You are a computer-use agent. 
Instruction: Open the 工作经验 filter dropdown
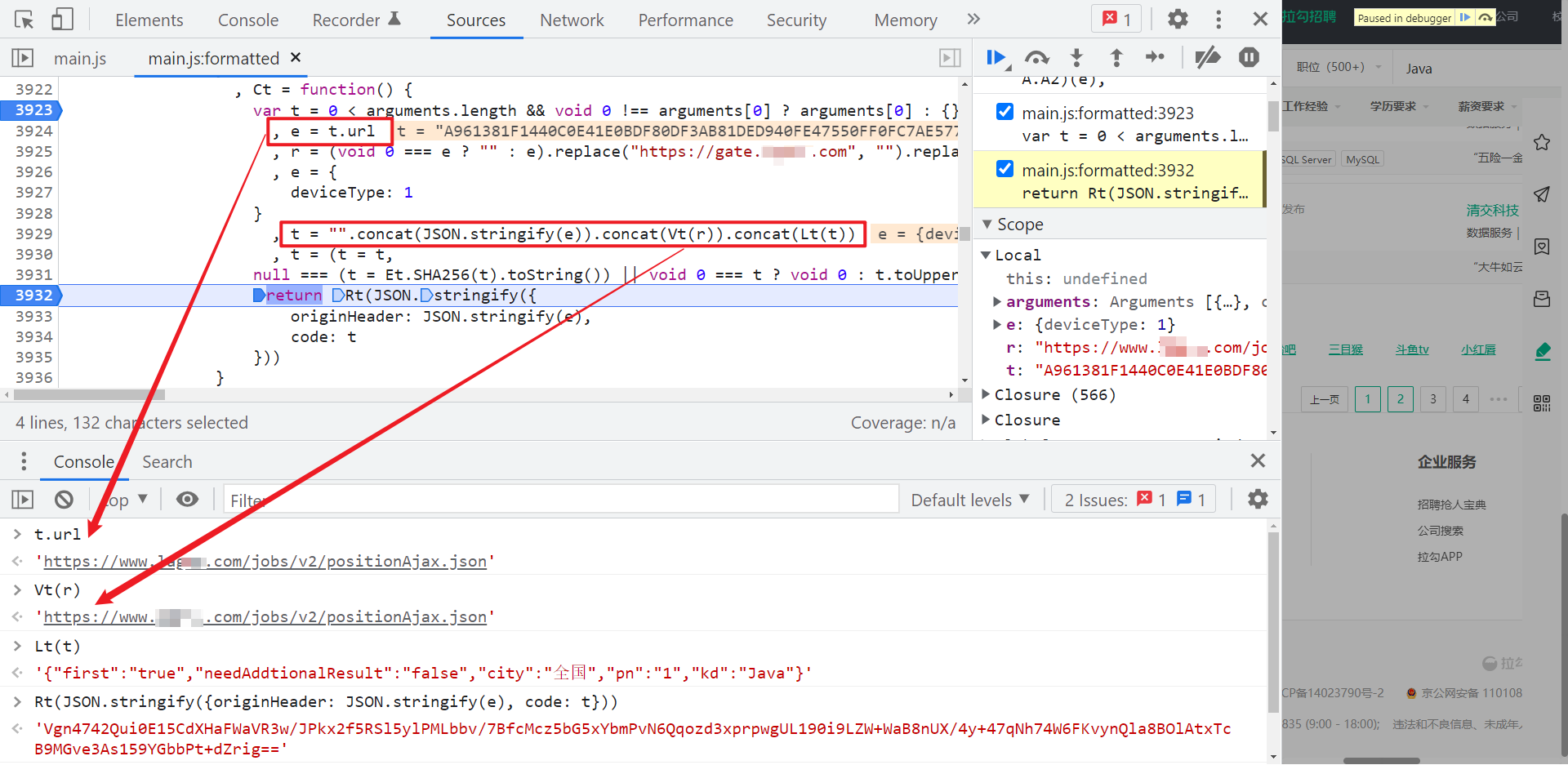pyautogui.click(x=1310, y=107)
